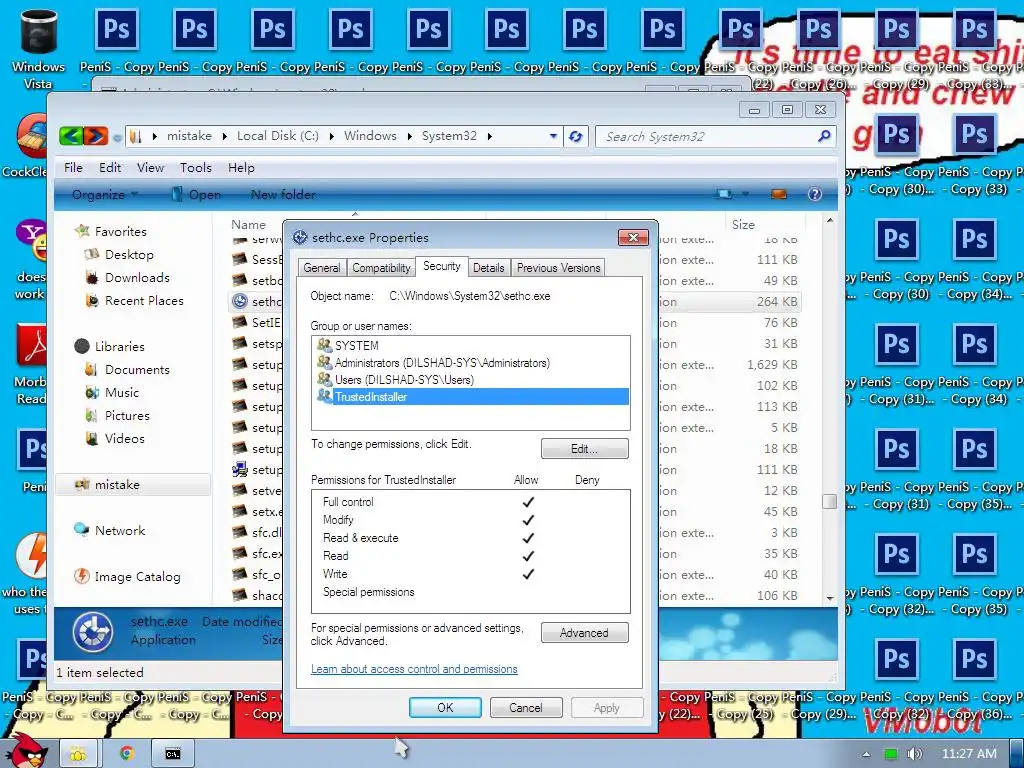The width and height of the screenshot is (1024, 768).
Task: Open the view options dropdown arrow
Action: coord(744,194)
